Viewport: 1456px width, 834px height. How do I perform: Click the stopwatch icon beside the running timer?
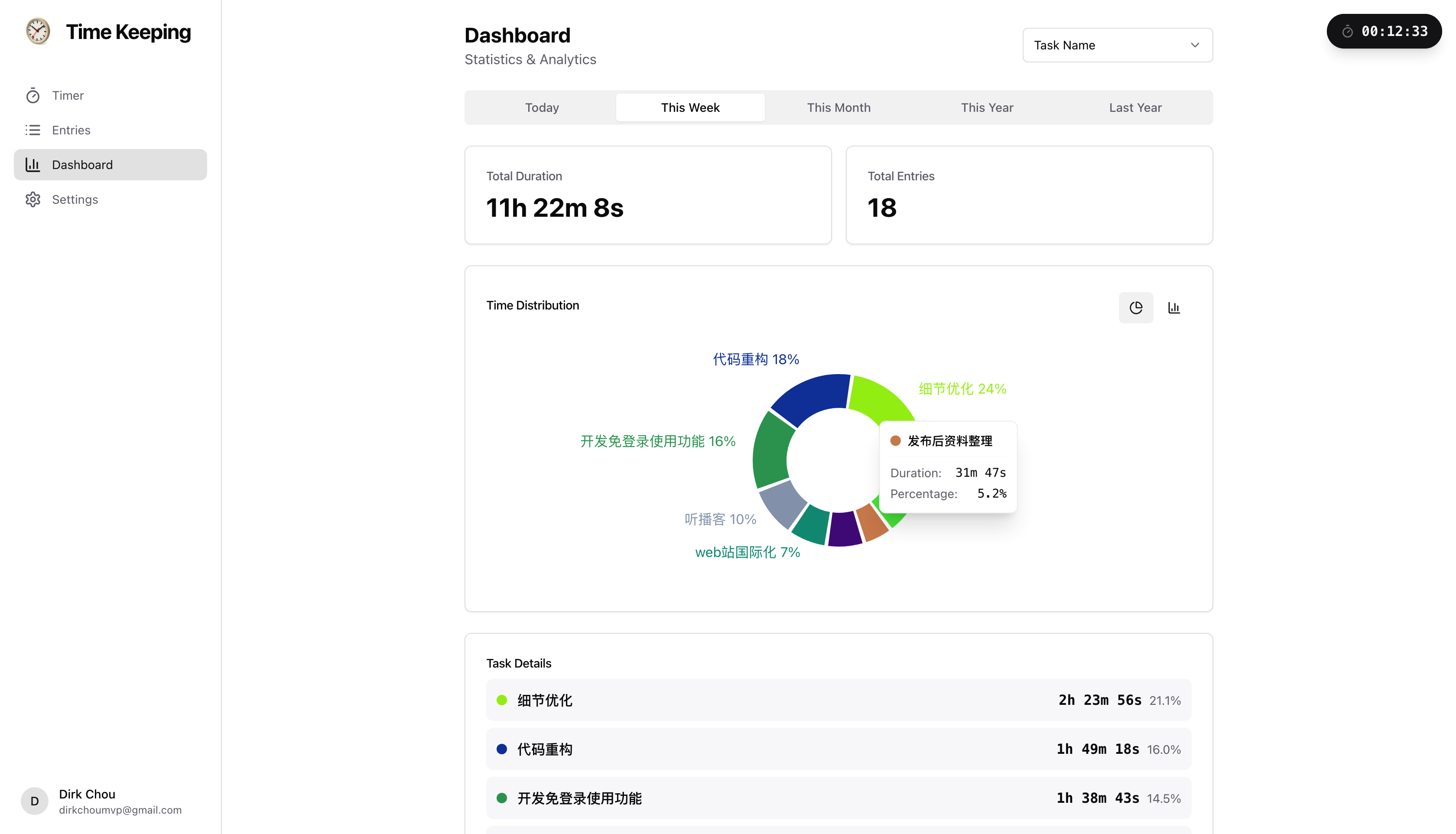[1347, 32]
